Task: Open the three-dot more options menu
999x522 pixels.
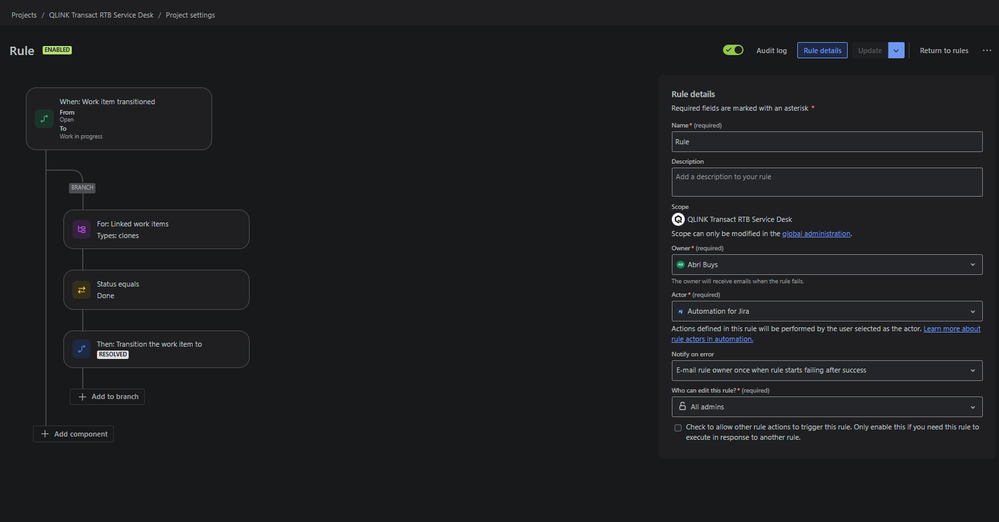Action: point(987,50)
